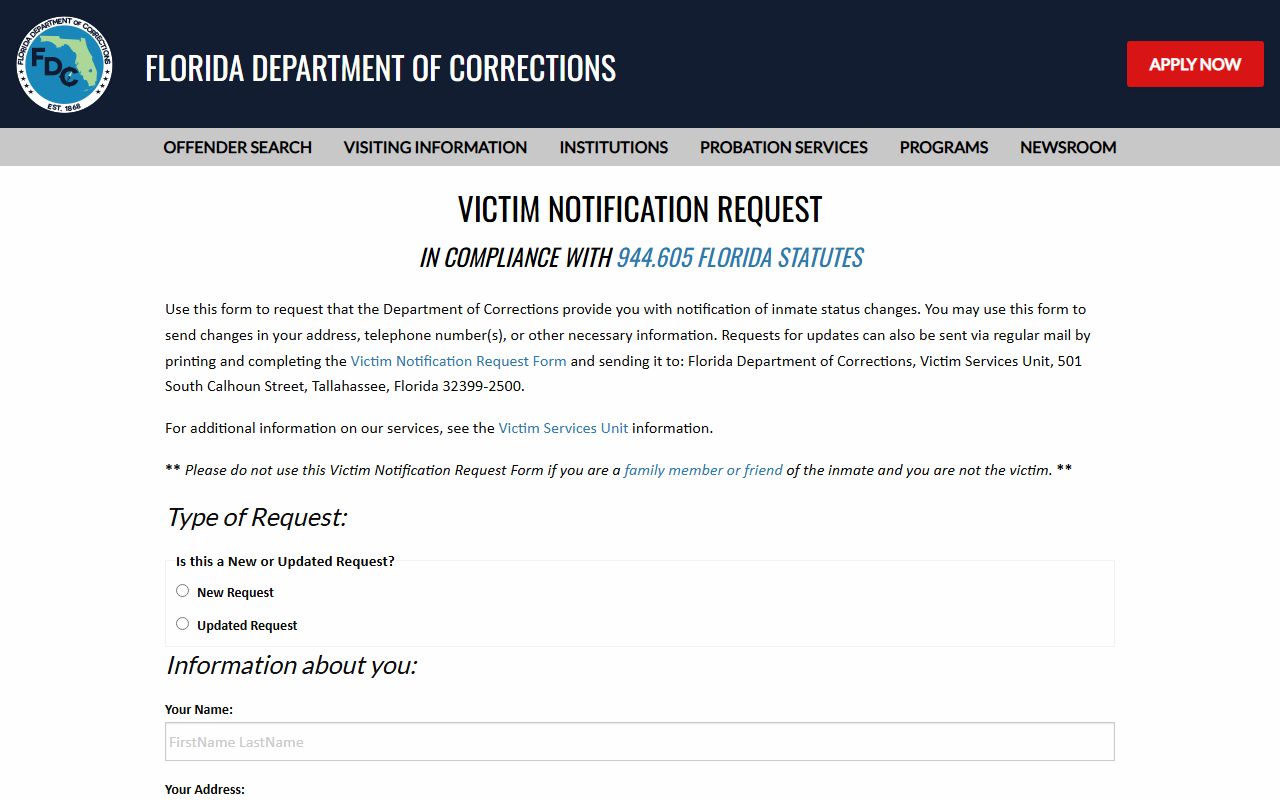Follow the family member or friend link
The image size is (1280, 800).
tap(703, 470)
